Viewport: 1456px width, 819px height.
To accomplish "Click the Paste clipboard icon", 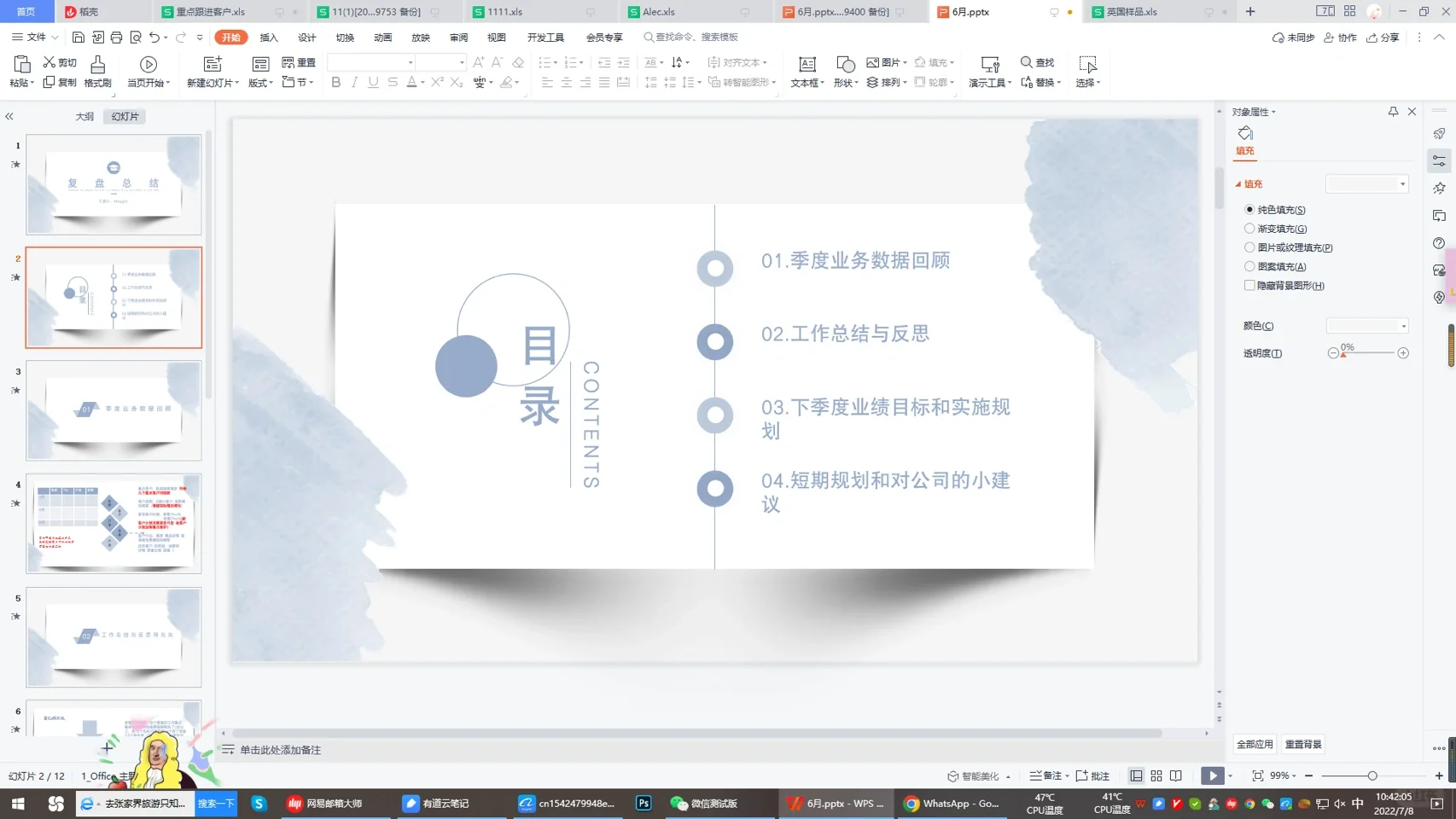I will pos(22,65).
